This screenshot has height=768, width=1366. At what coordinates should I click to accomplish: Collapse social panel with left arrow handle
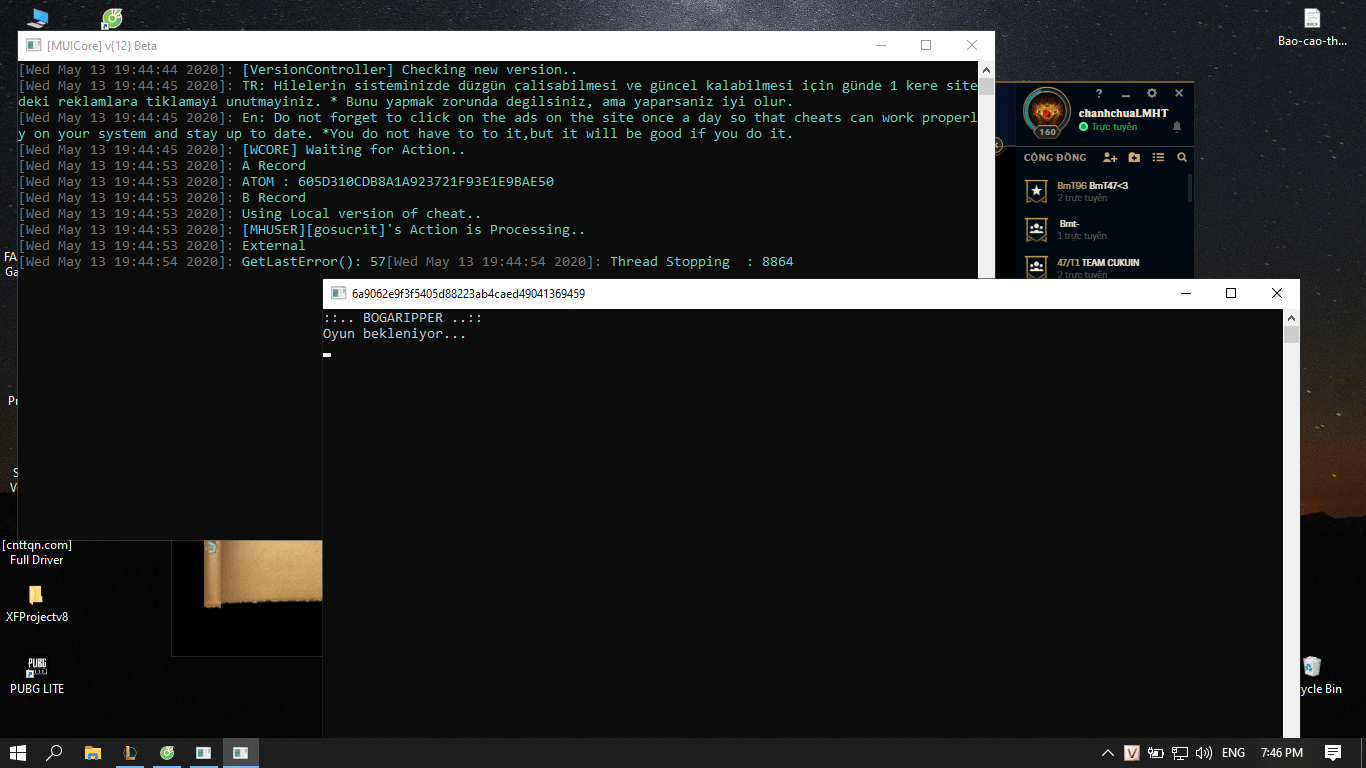(998, 145)
